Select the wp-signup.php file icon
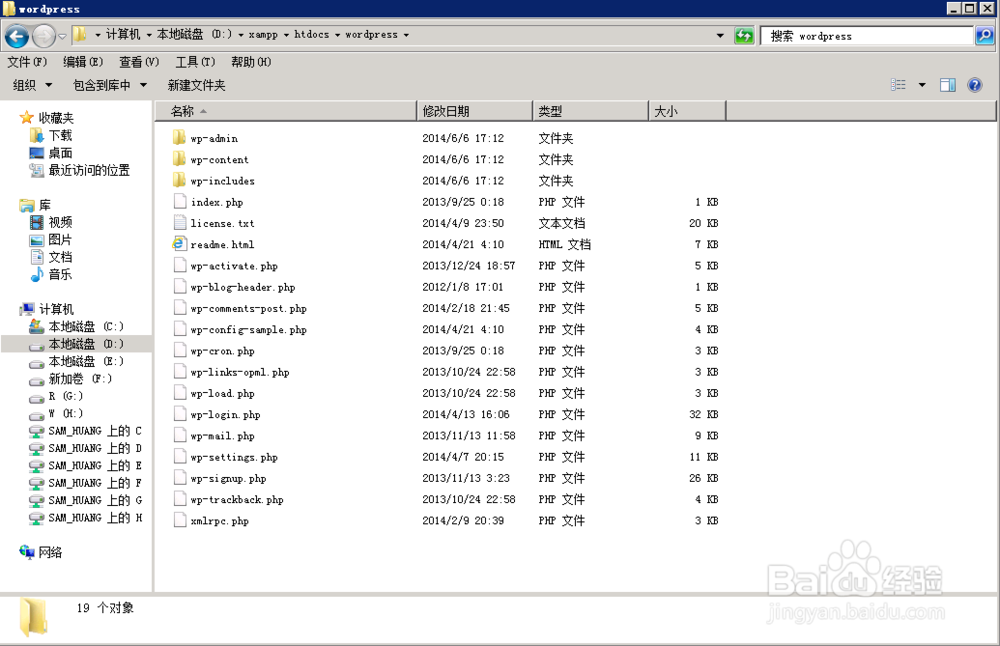Viewport: 1000px width, 646px height. click(x=180, y=478)
